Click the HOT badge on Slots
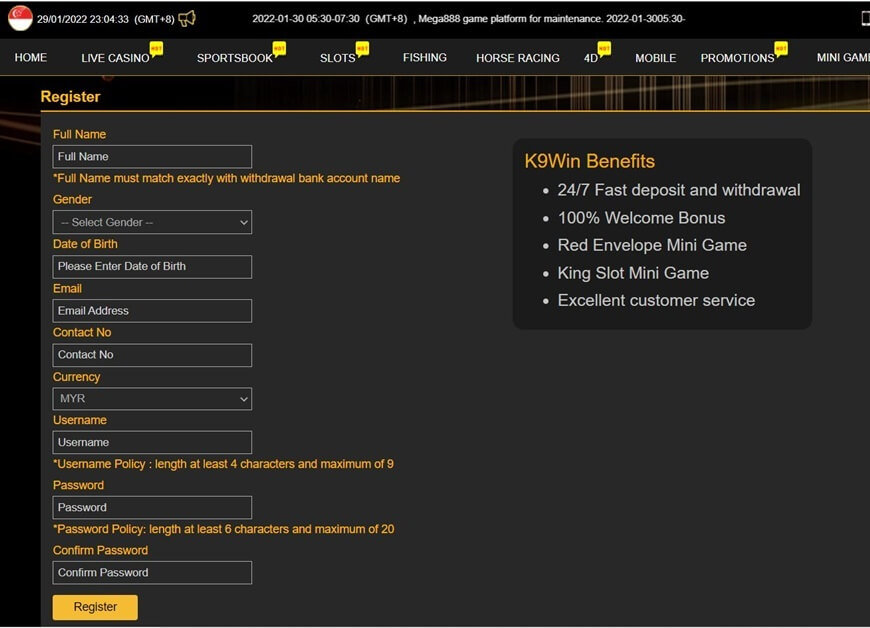The height and width of the screenshot is (628, 870). coord(362,49)
